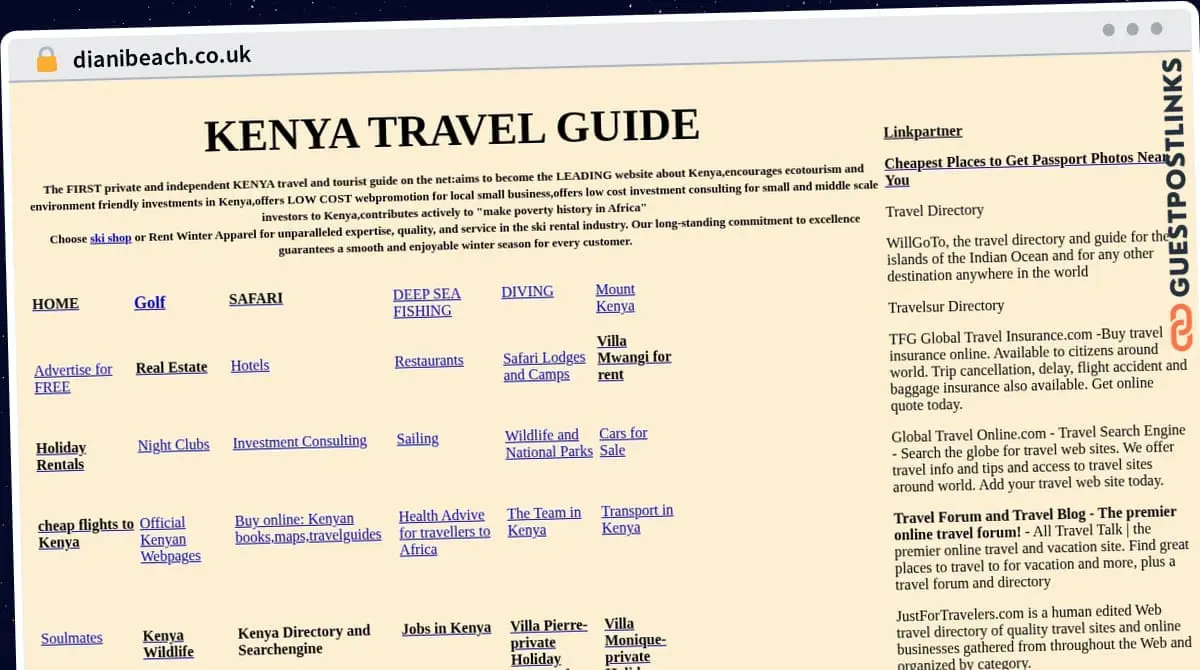Open the Hotels link
Image resolution: width=1200 pixels, height=670 pixels.
pos(250,365)
